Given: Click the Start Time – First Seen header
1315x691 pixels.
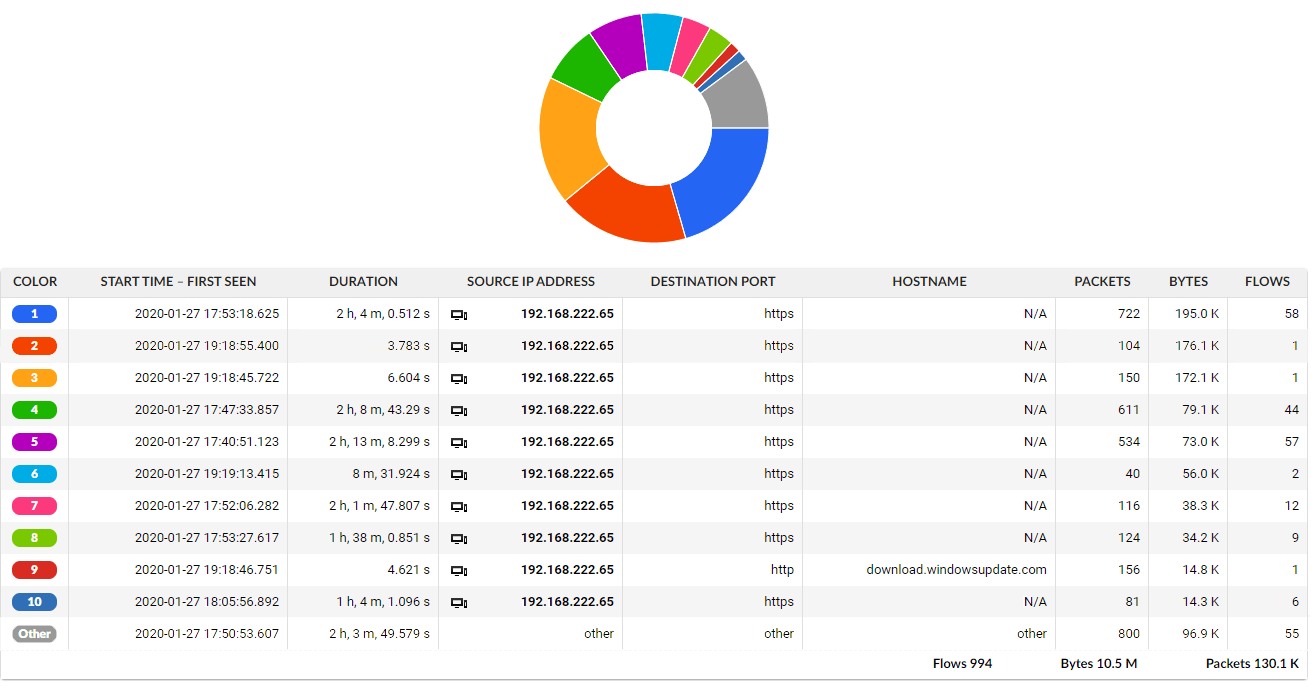Looking at the screenshot, I should (178, 282).
